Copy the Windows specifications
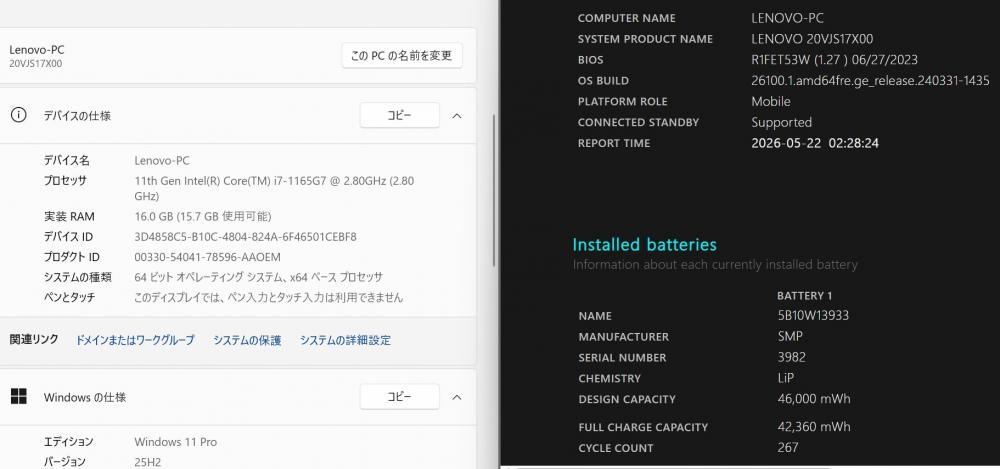 pyautogui.click(x=399, y=397)
